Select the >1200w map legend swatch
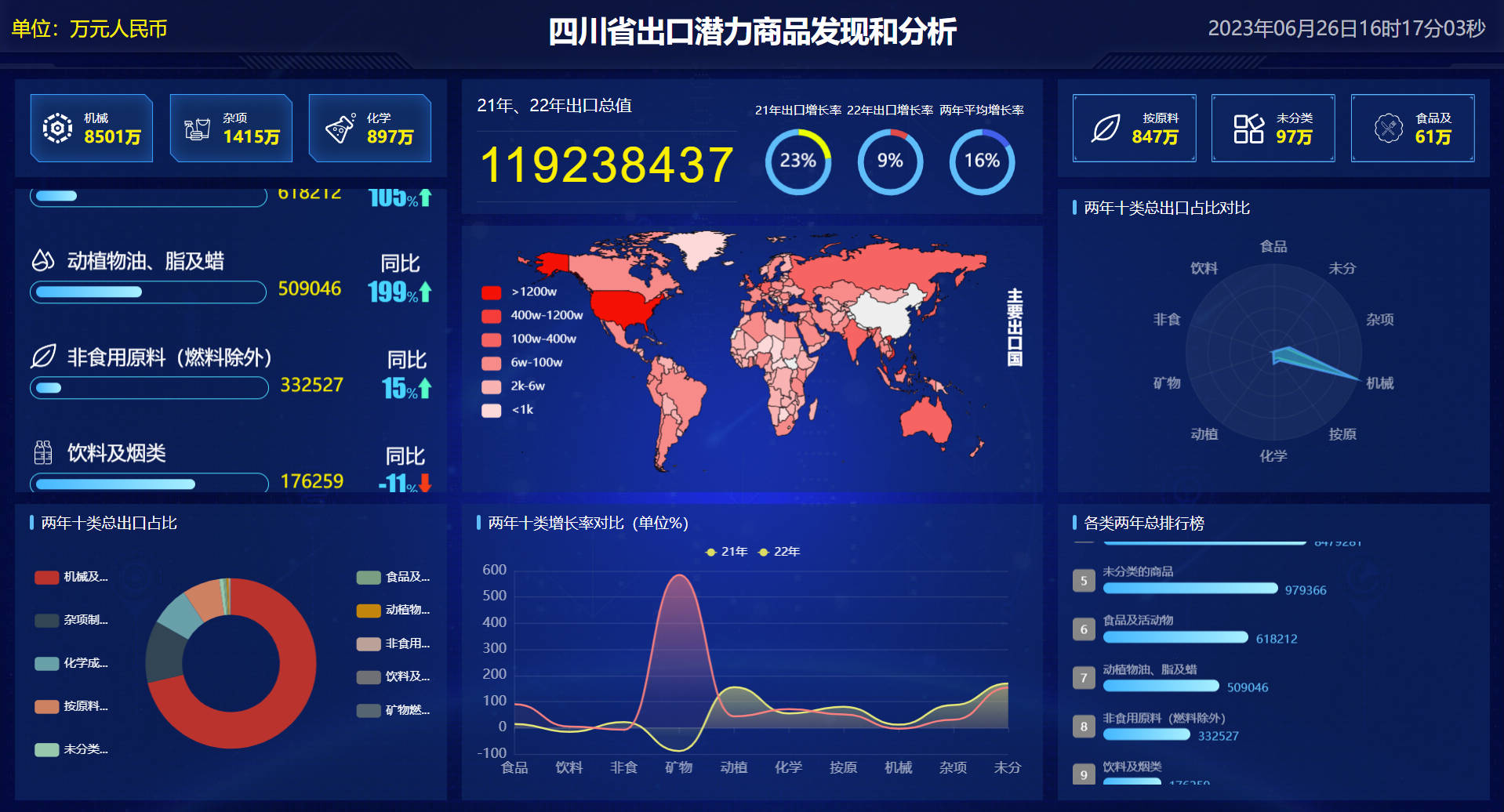The width and height of the screenshot is (1504, 812). [x=492, y=292]
